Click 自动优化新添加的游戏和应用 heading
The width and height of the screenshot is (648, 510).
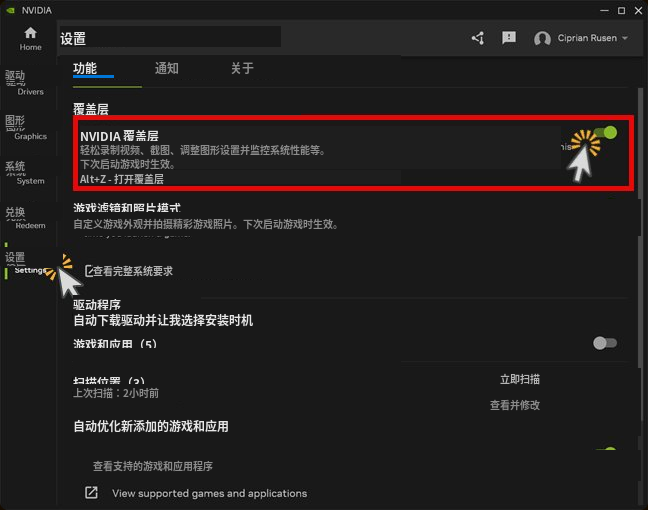[151, 426]
